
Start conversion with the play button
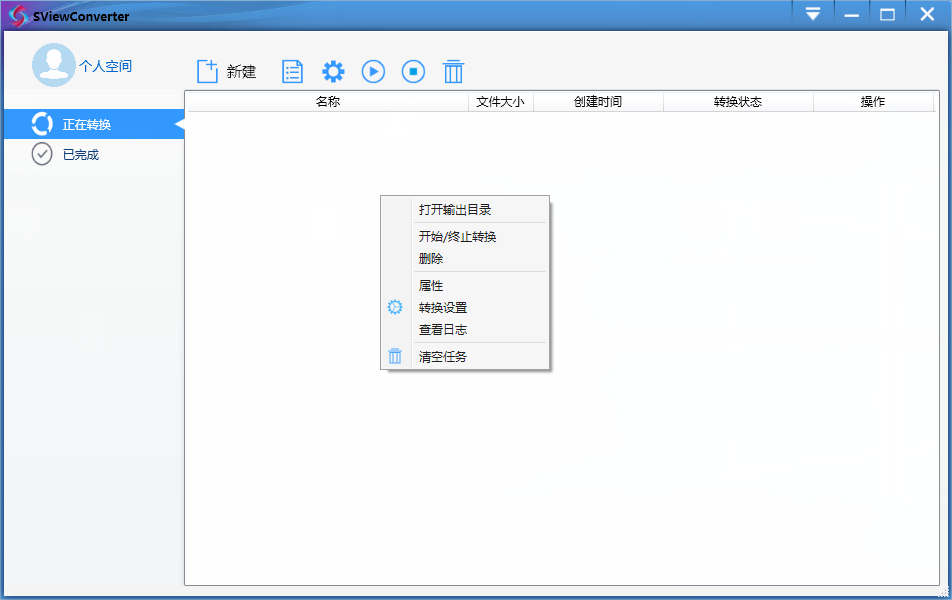[x=373, y=71]
